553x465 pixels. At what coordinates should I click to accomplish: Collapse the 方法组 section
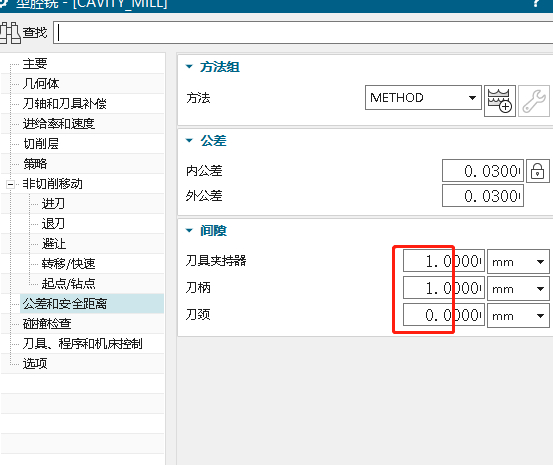[x=189, y=66]
